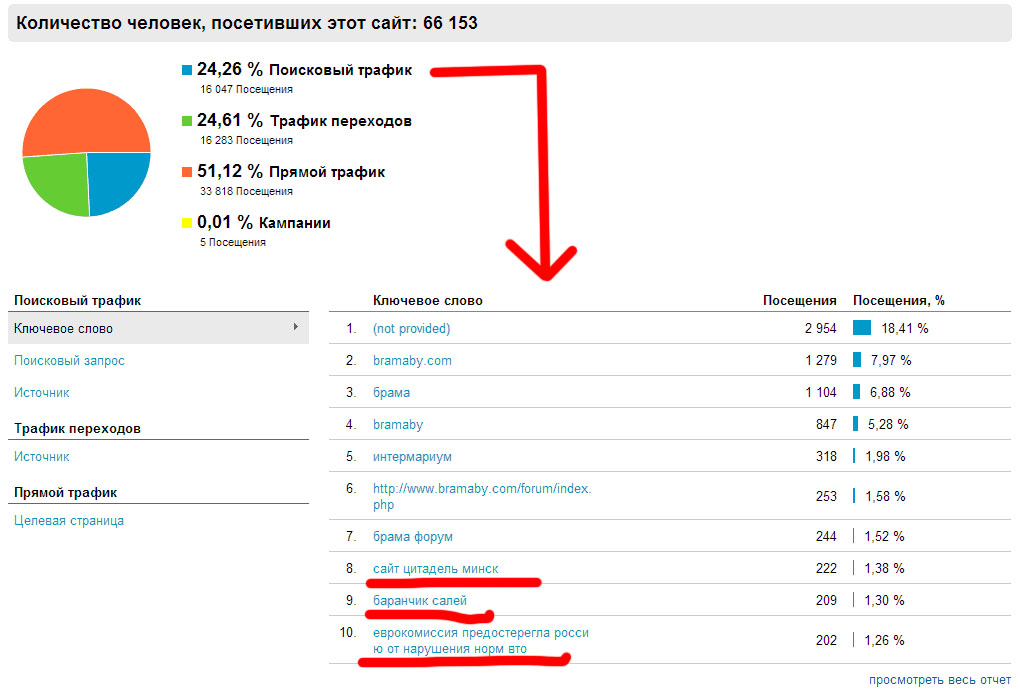Click the blue search traffic pie slice
This screenshot has width=1020, height=694.
click(x=115, y=180)
